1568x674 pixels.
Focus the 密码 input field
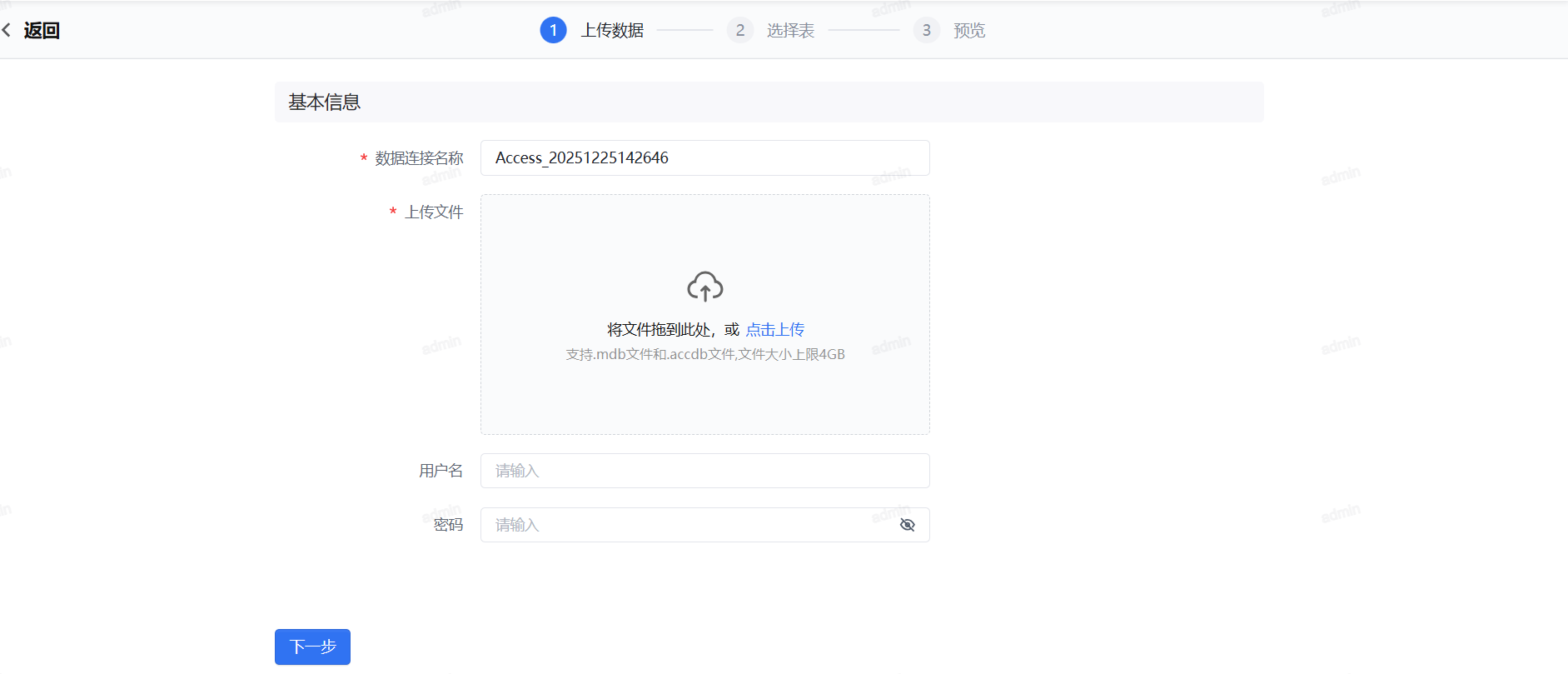[x=691, y=525]
